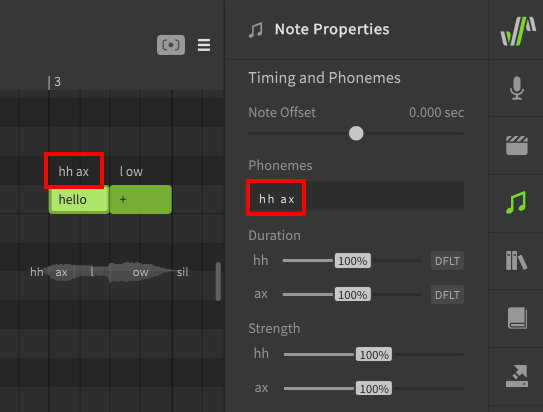Image resolution: width=543 pixels, height=412 pixels.
Task: Open the Voice panel microphone icon
Action: click(517, 88)
